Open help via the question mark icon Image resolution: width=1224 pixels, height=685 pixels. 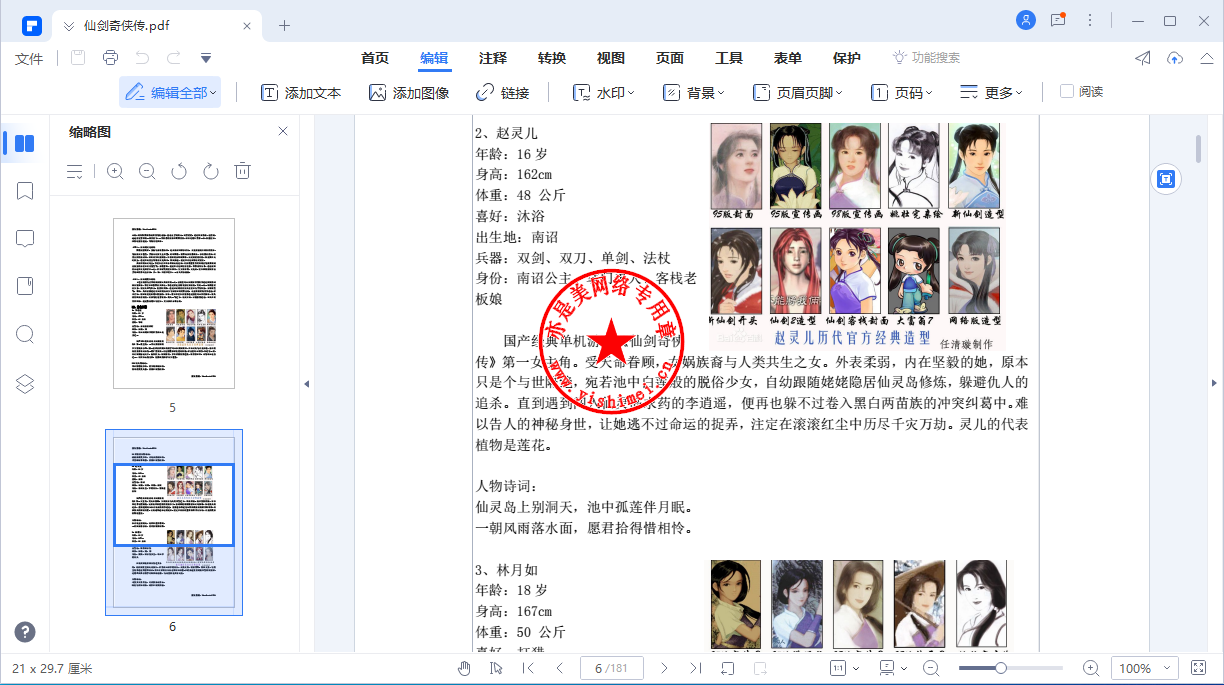25,632
